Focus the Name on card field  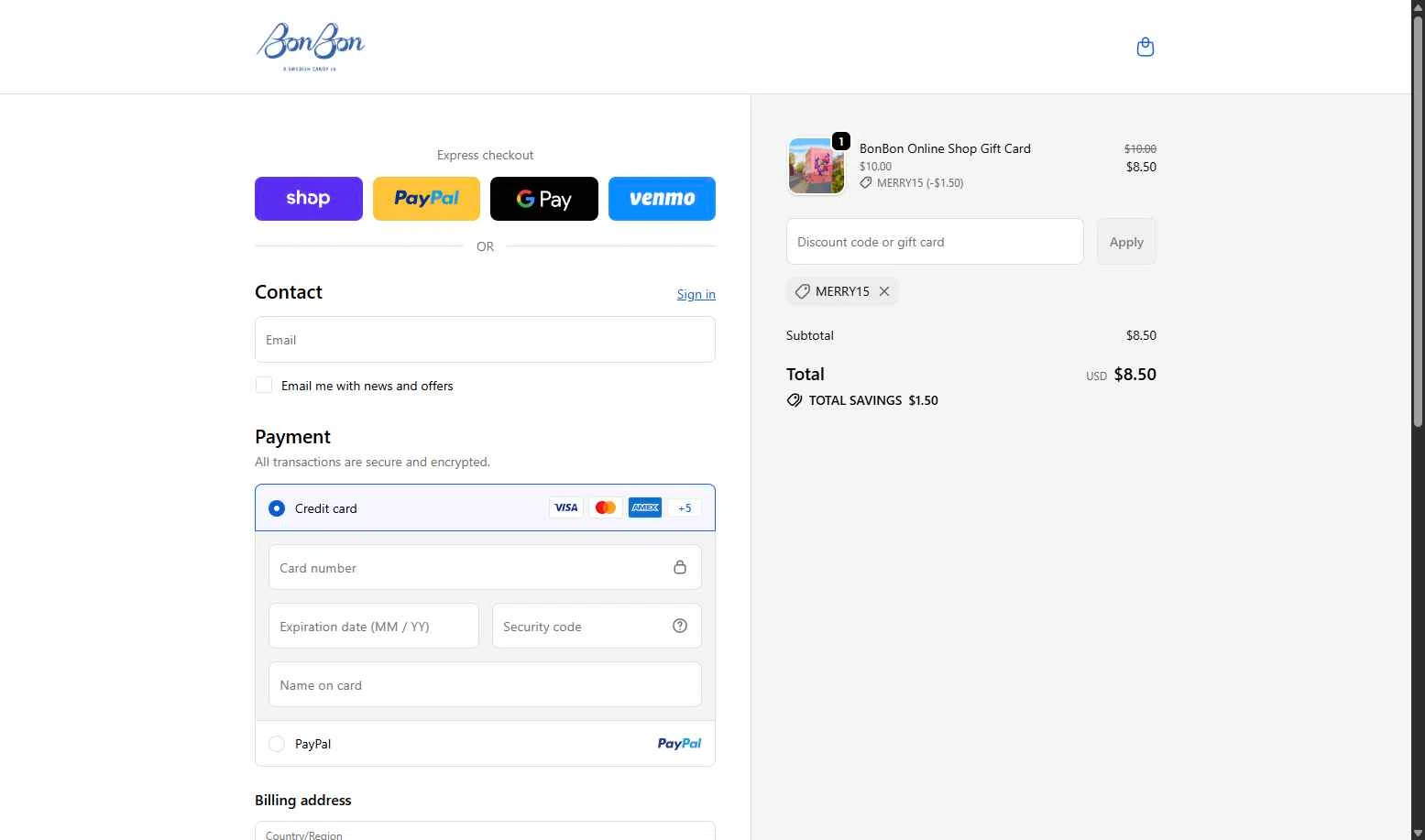coord(485,684)
